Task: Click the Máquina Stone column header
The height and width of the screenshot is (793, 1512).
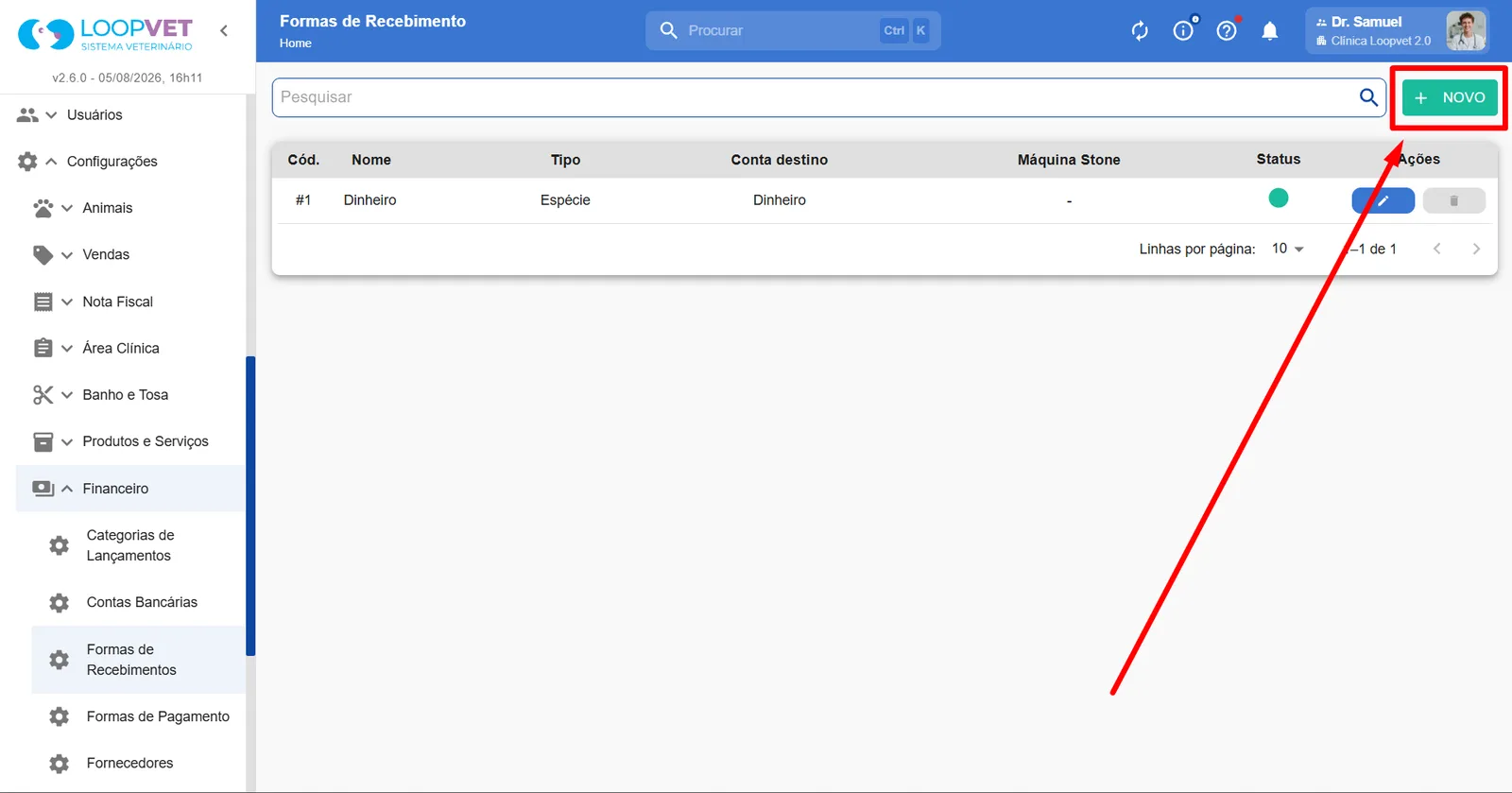Action: 1069,160
